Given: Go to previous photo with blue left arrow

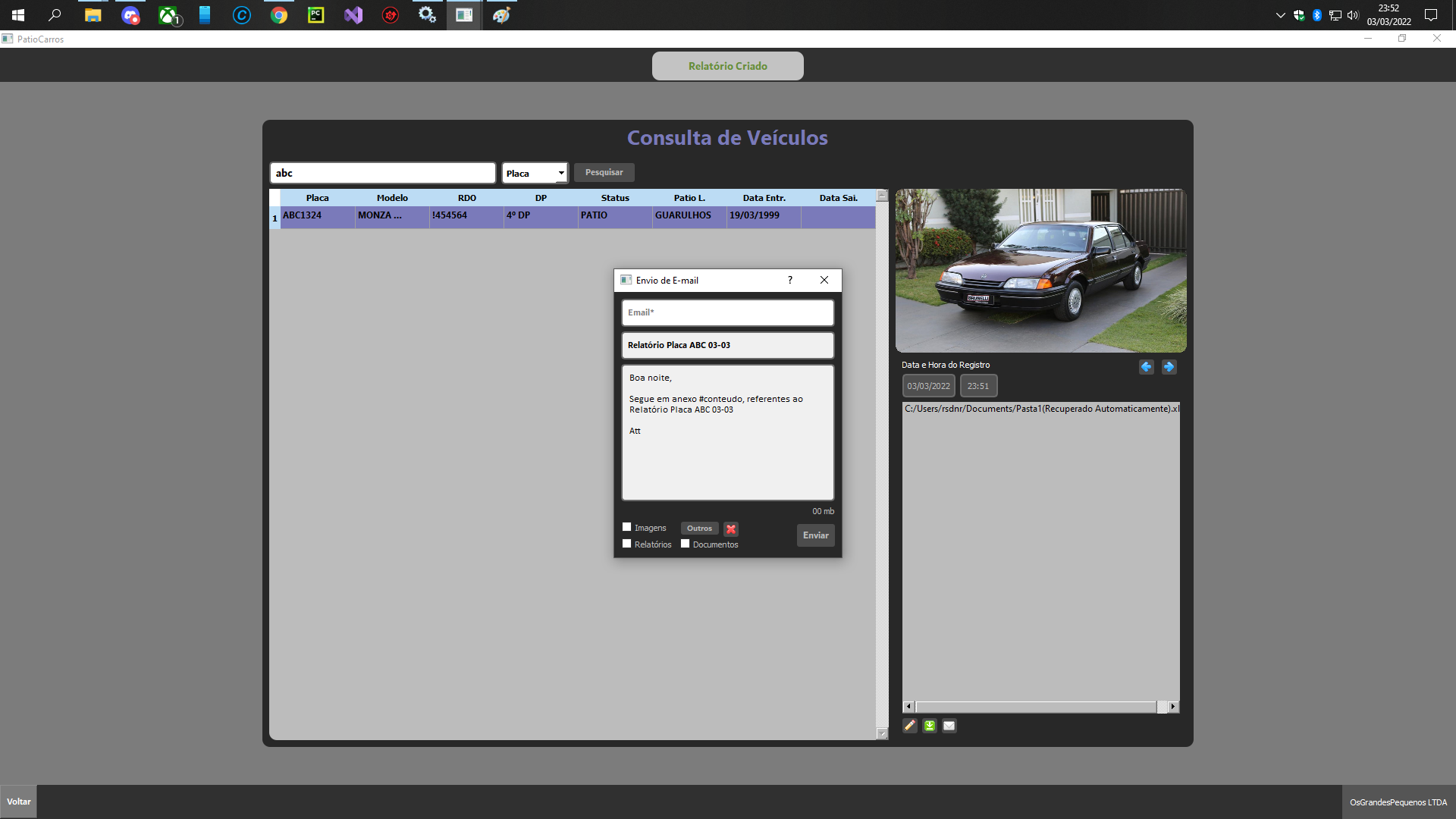Looking at the screenshot, I should click(1146, 367).
